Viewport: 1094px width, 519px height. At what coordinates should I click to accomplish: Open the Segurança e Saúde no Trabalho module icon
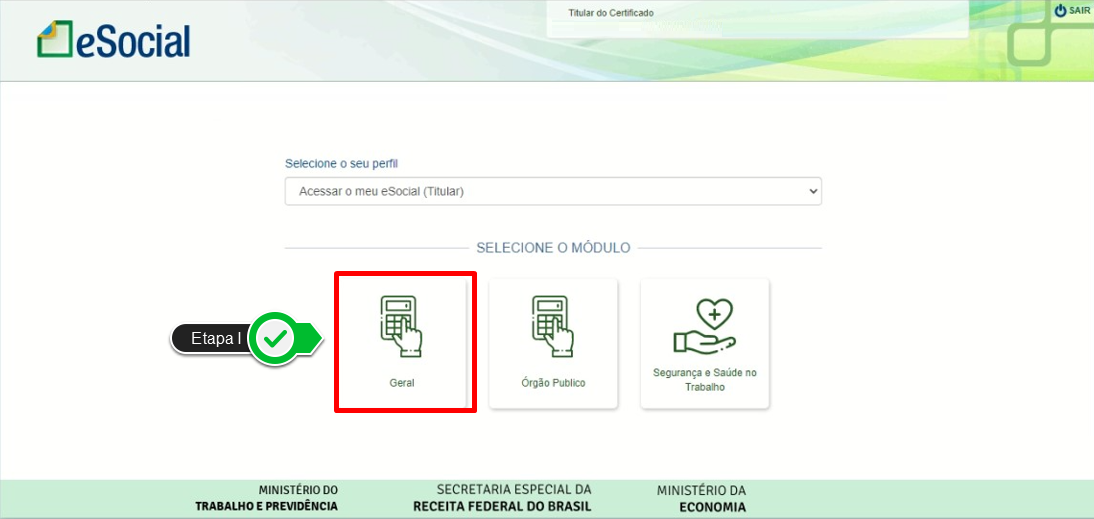(705, 327)
